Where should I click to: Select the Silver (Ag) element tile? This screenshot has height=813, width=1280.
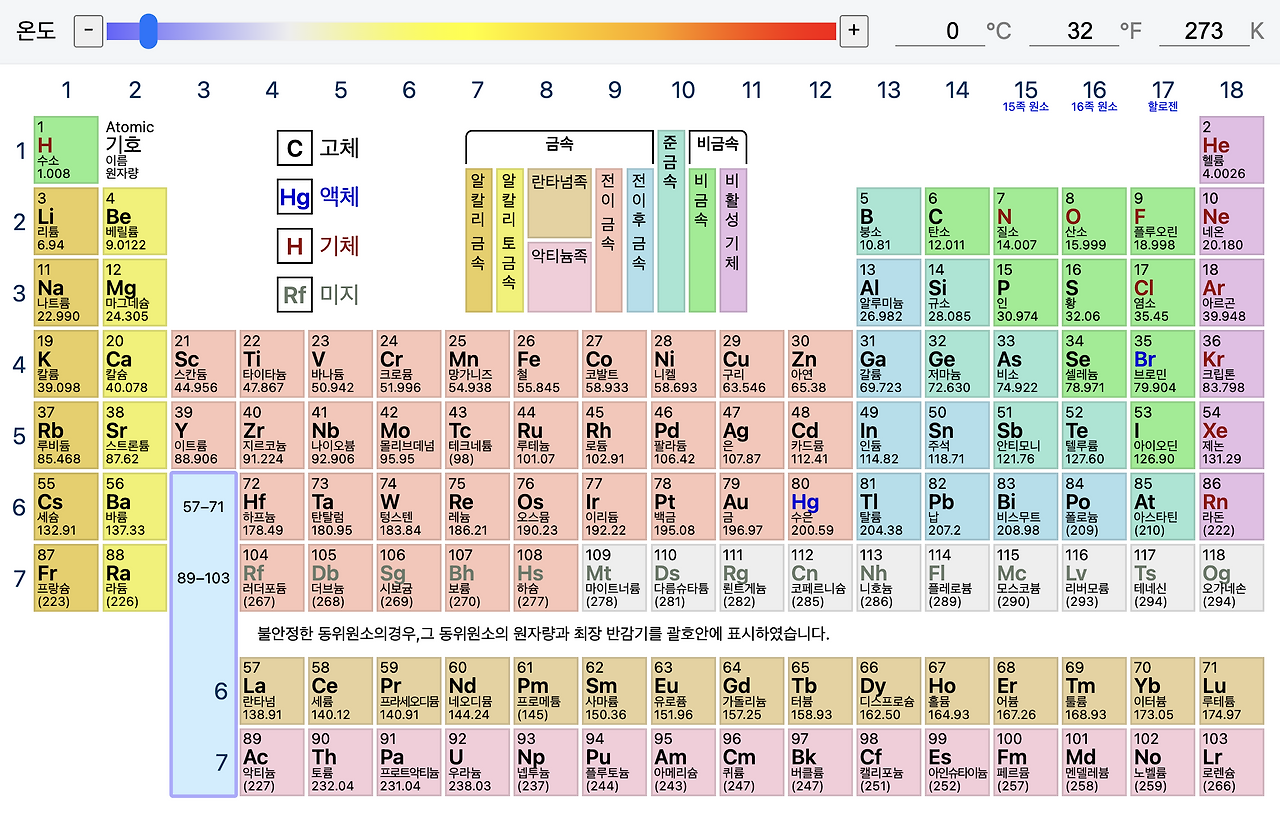pyautogui.click(x=752, y=436)
